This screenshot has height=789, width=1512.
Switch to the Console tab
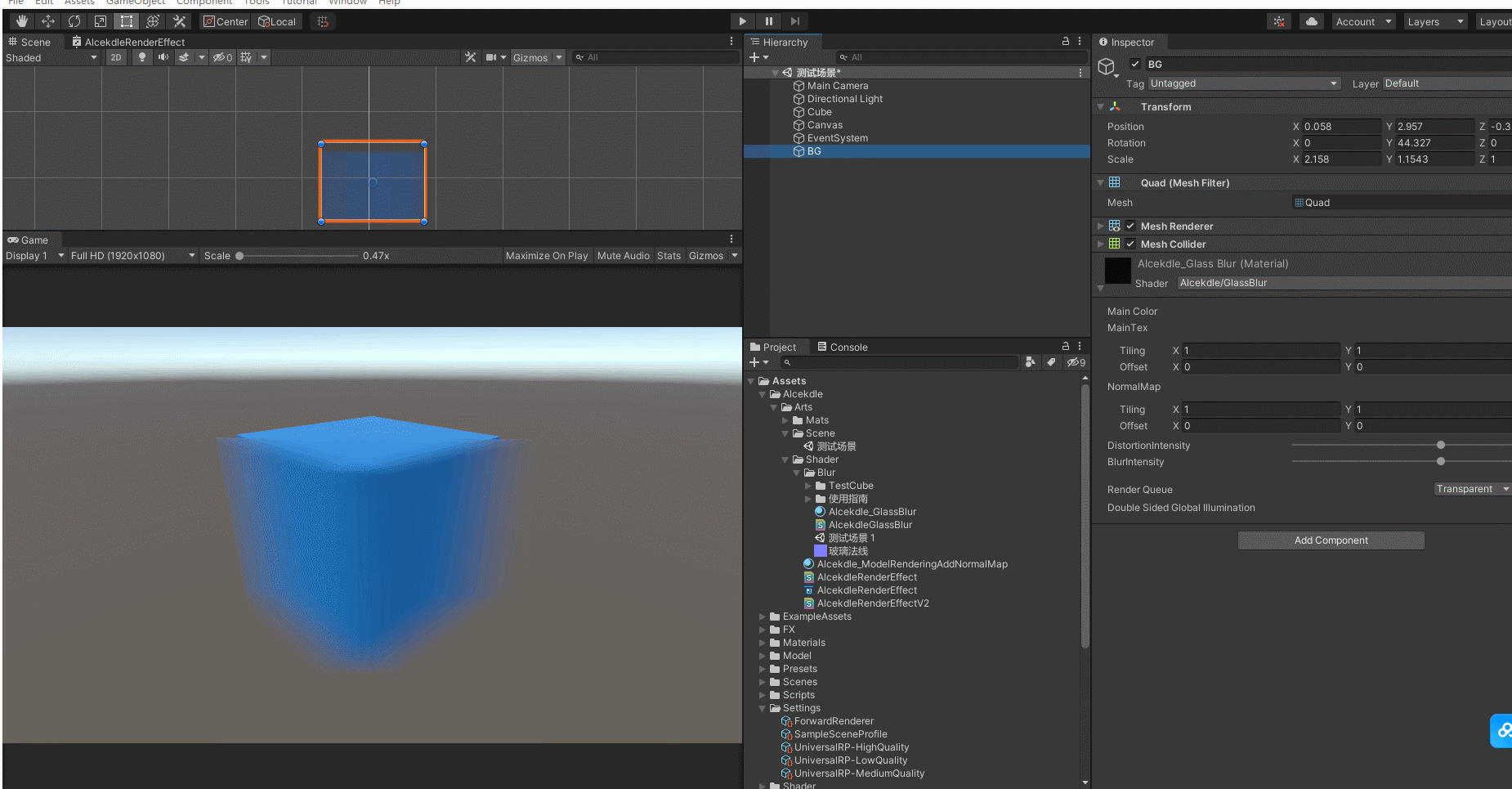pos(848,347)
